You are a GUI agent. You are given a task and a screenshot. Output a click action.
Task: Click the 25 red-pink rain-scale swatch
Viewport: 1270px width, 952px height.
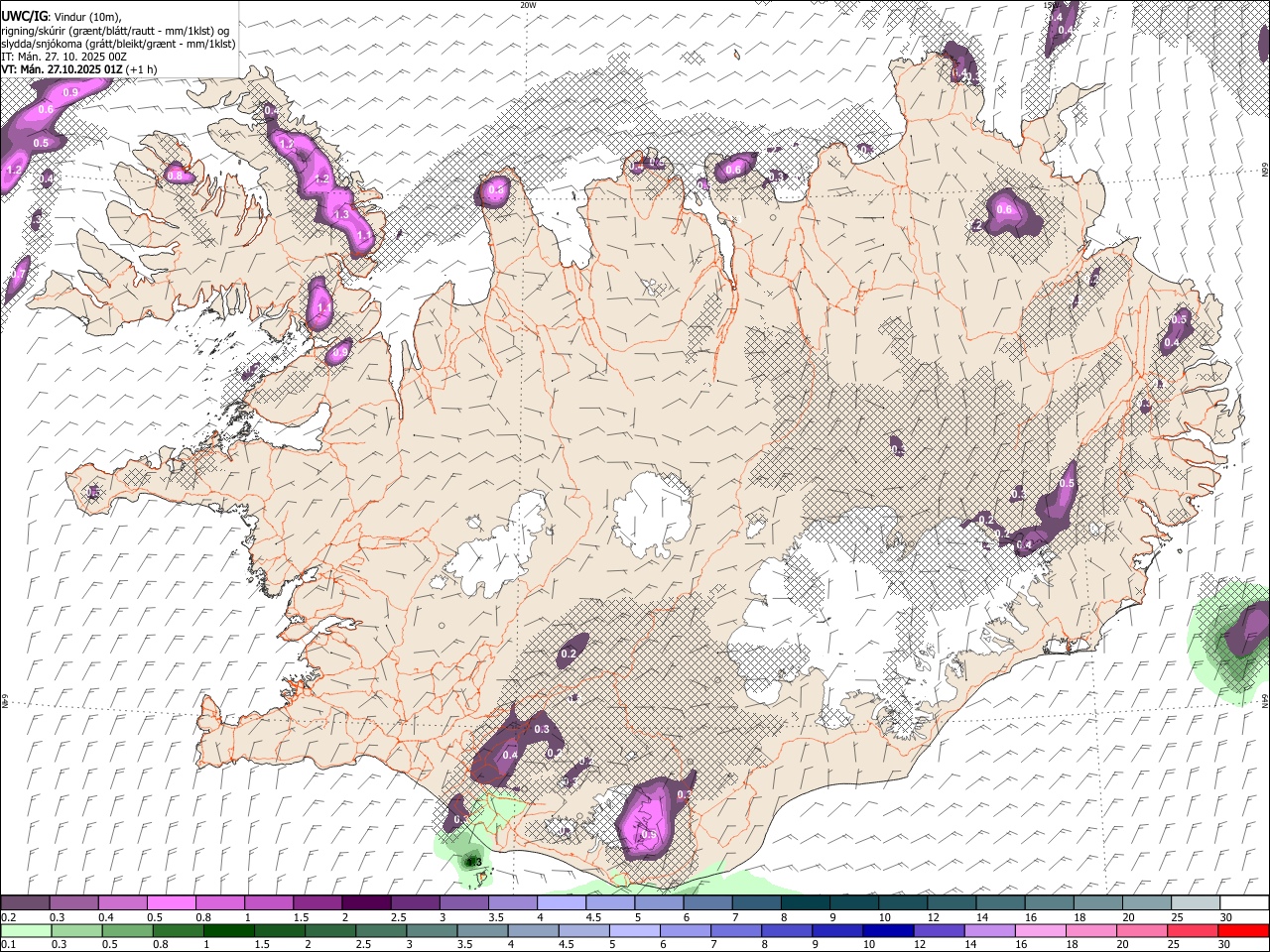pyautogui.click(x=1192, y=930)
